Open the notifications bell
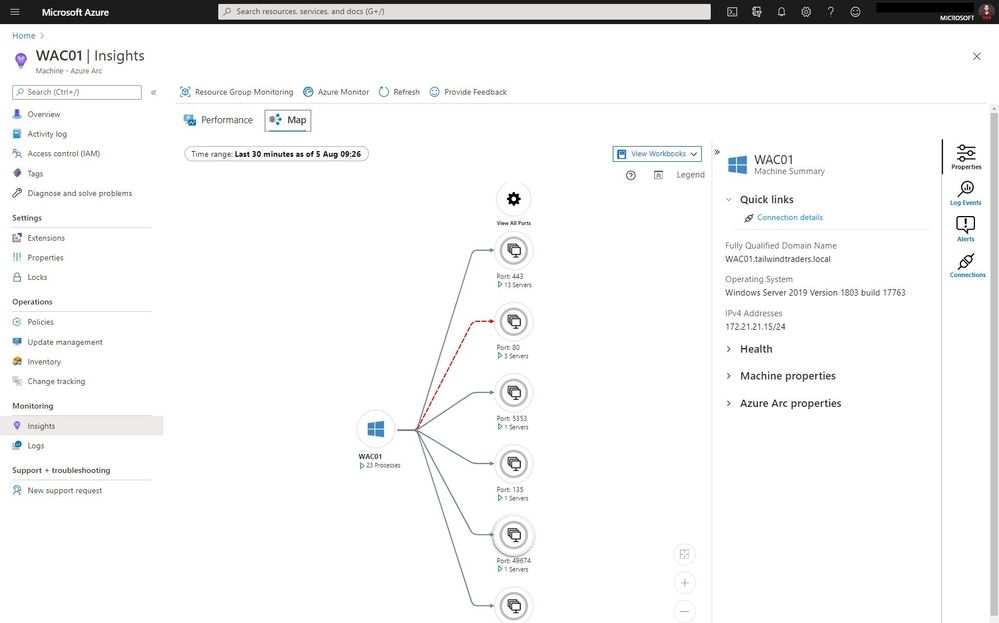The height and width of the screenshot is (623, 999). 781,11
